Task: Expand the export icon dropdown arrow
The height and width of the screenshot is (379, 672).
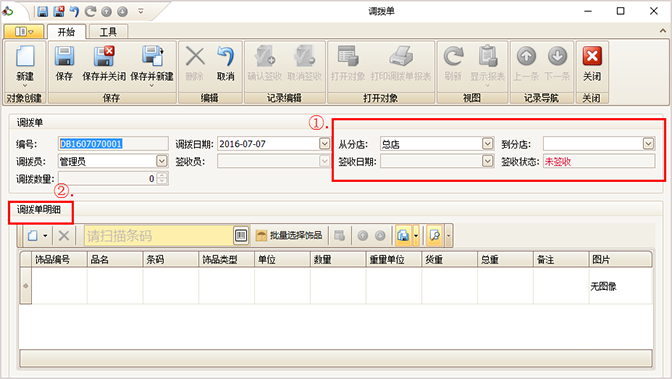Action: [416, 235]
